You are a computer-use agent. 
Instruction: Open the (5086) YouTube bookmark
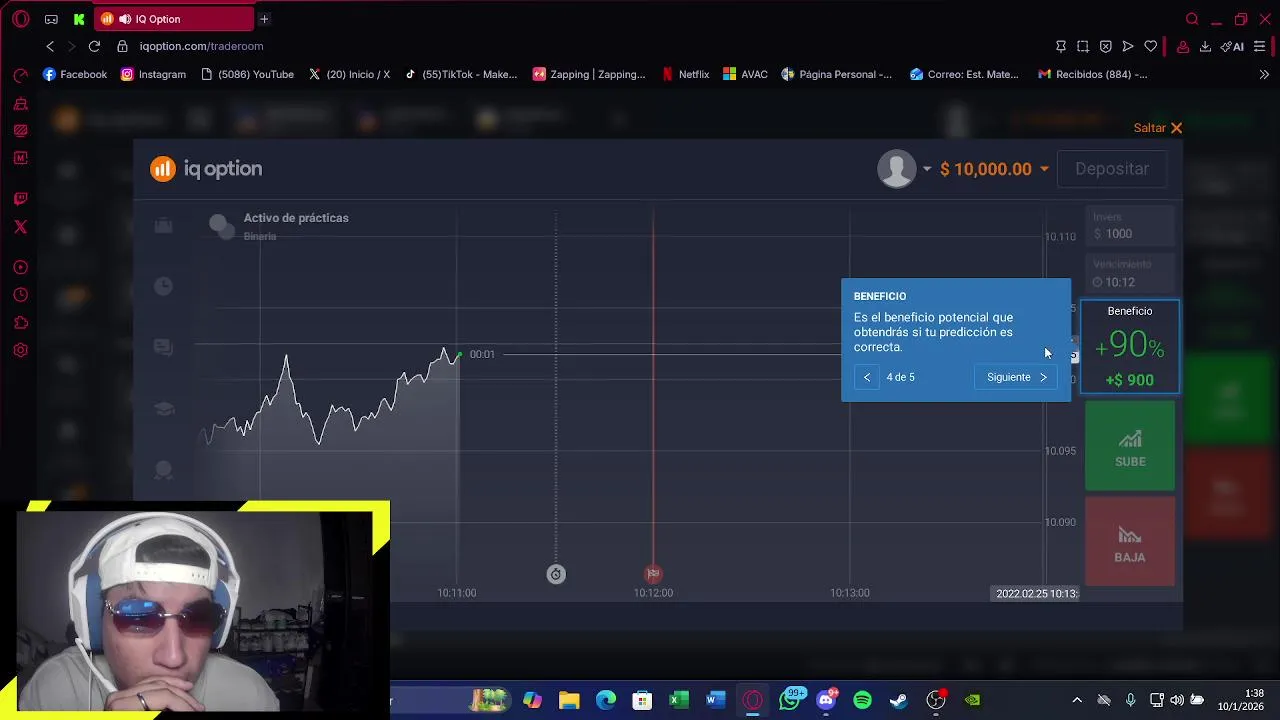pos(247,74)
